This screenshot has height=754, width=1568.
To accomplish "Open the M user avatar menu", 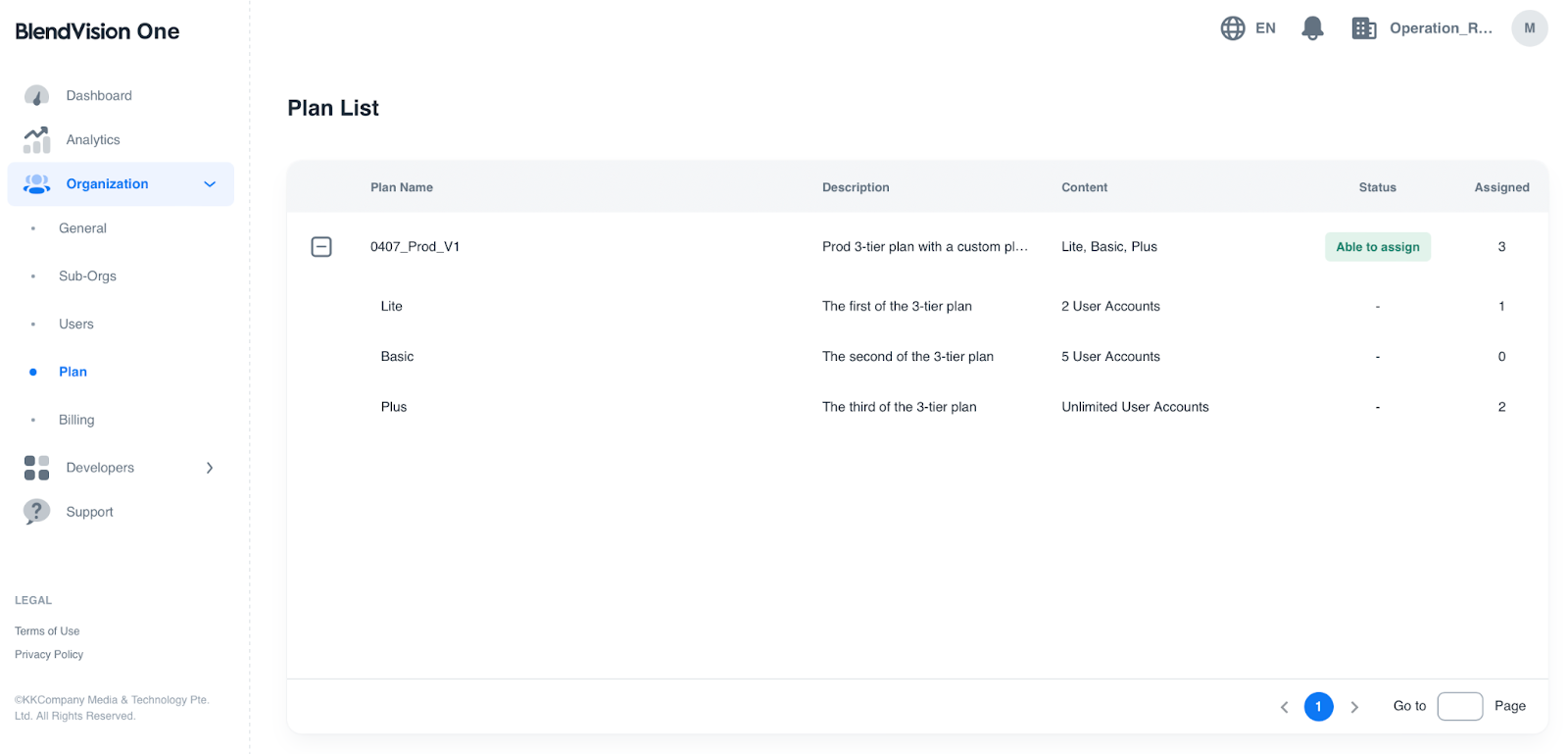I will pos(1529,28).
